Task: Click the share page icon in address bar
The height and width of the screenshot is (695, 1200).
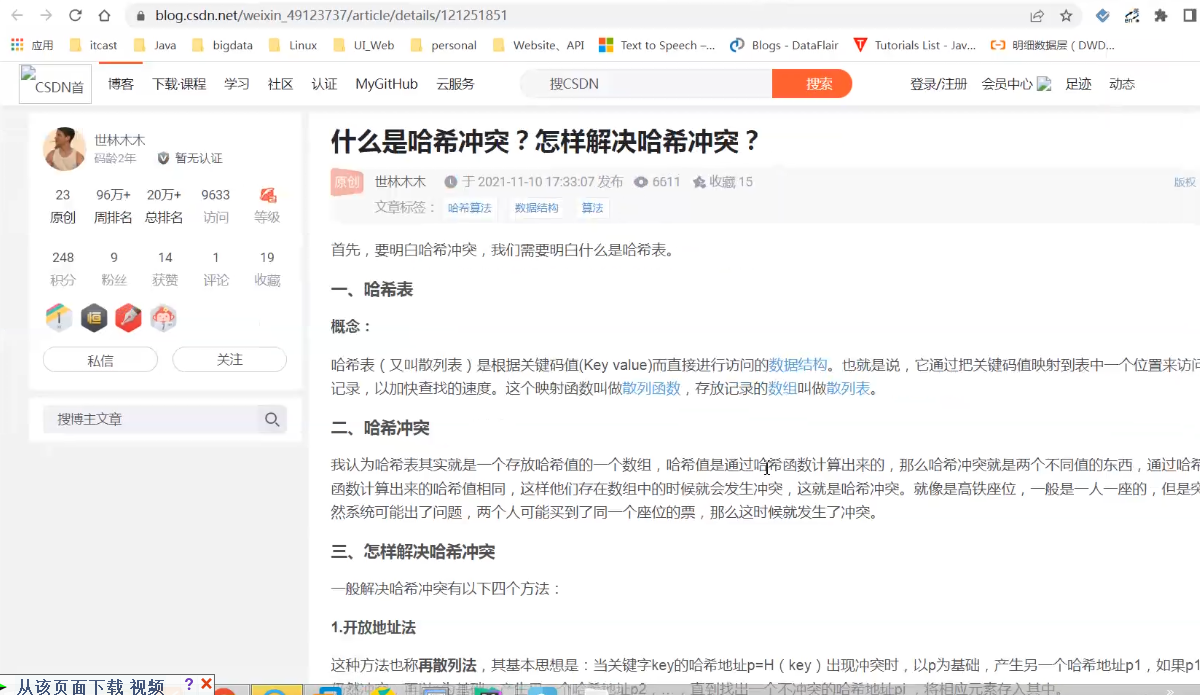Action: pos(1037,16)
